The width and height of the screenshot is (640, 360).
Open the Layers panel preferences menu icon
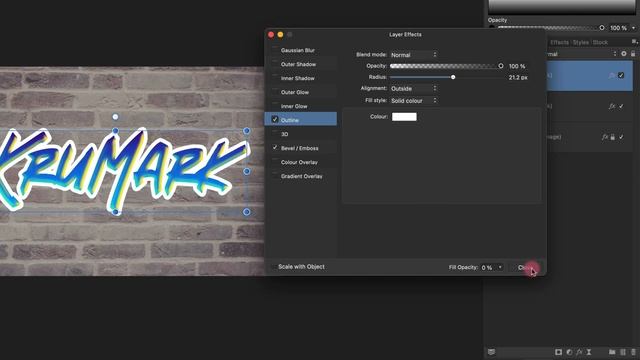pos(634,42)
